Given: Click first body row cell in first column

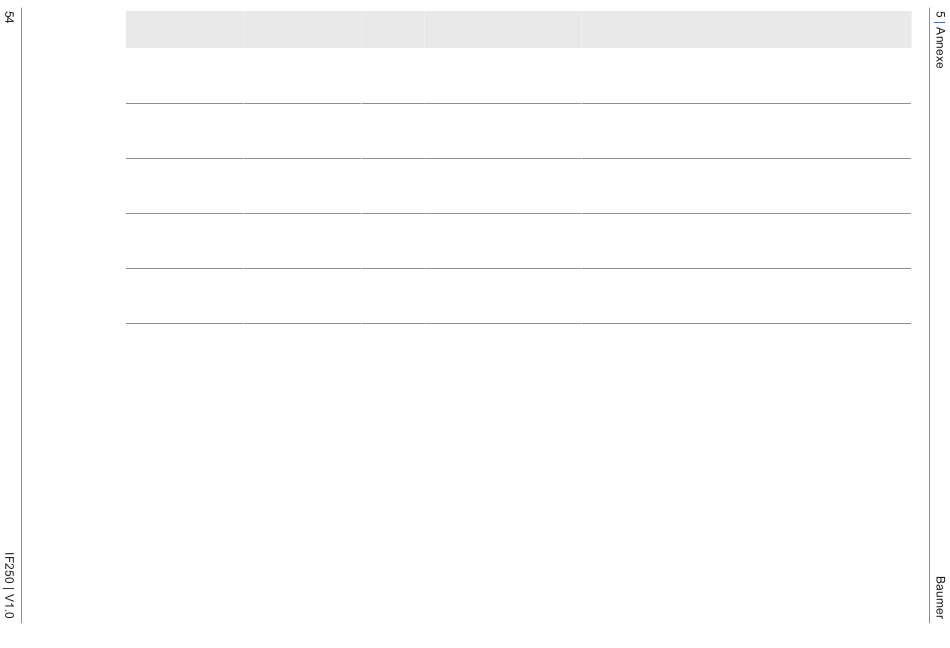Looking at the screenshot, I should coord(184,76).
